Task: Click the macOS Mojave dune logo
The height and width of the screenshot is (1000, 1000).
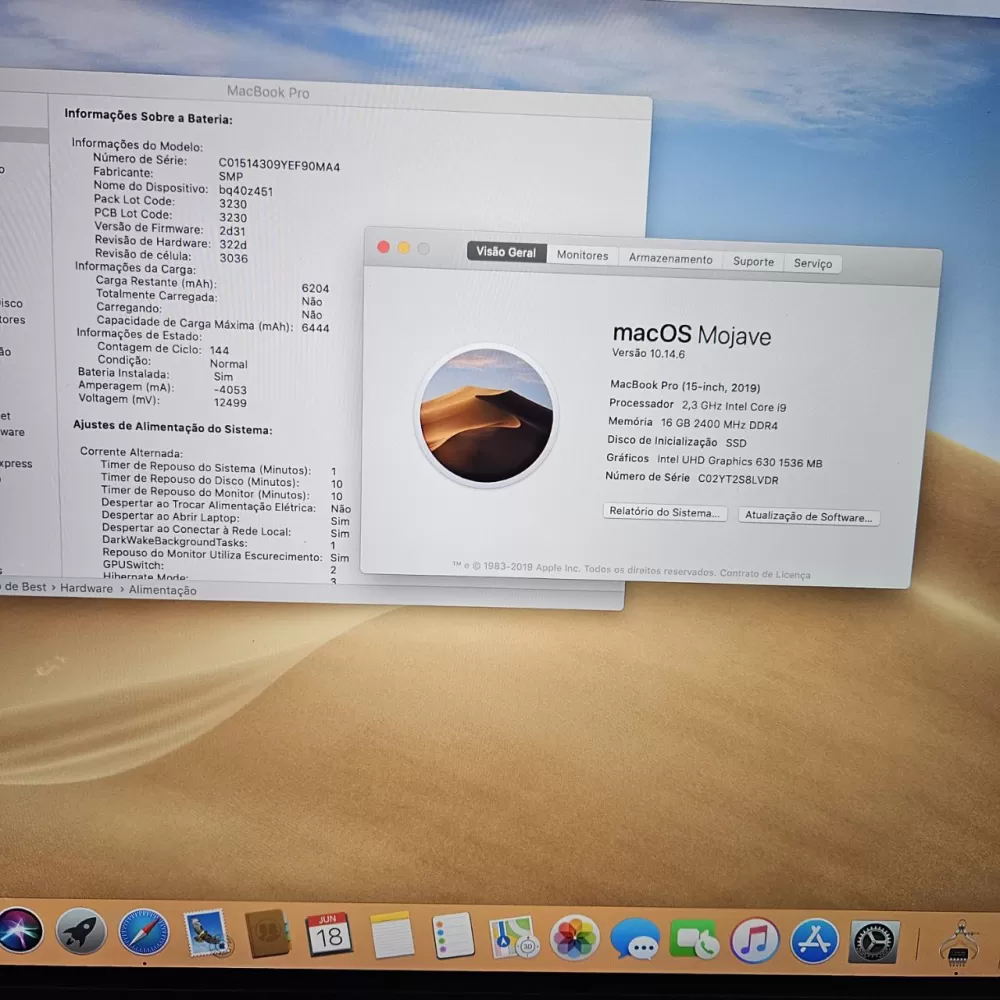Action: tap(487, 415)
